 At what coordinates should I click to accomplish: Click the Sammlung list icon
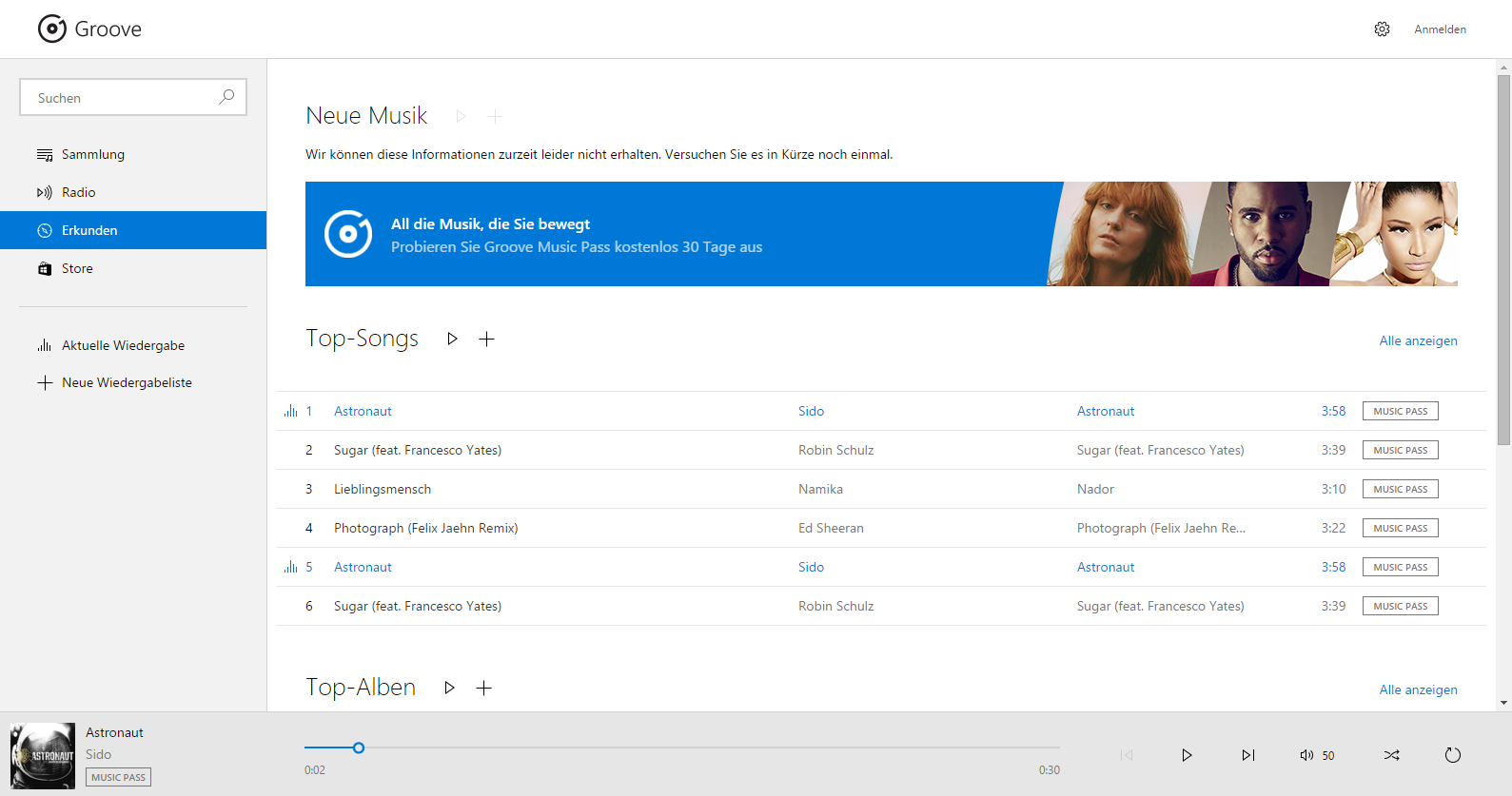pos(45,154)
